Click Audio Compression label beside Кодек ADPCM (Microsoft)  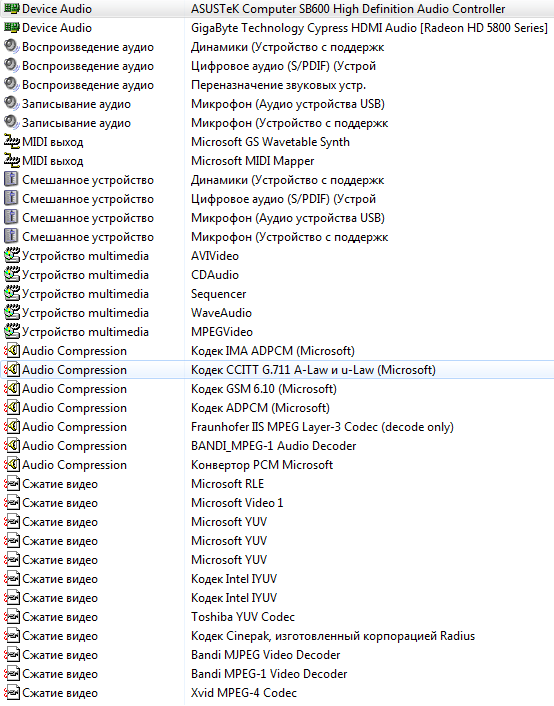pos(74,407)
